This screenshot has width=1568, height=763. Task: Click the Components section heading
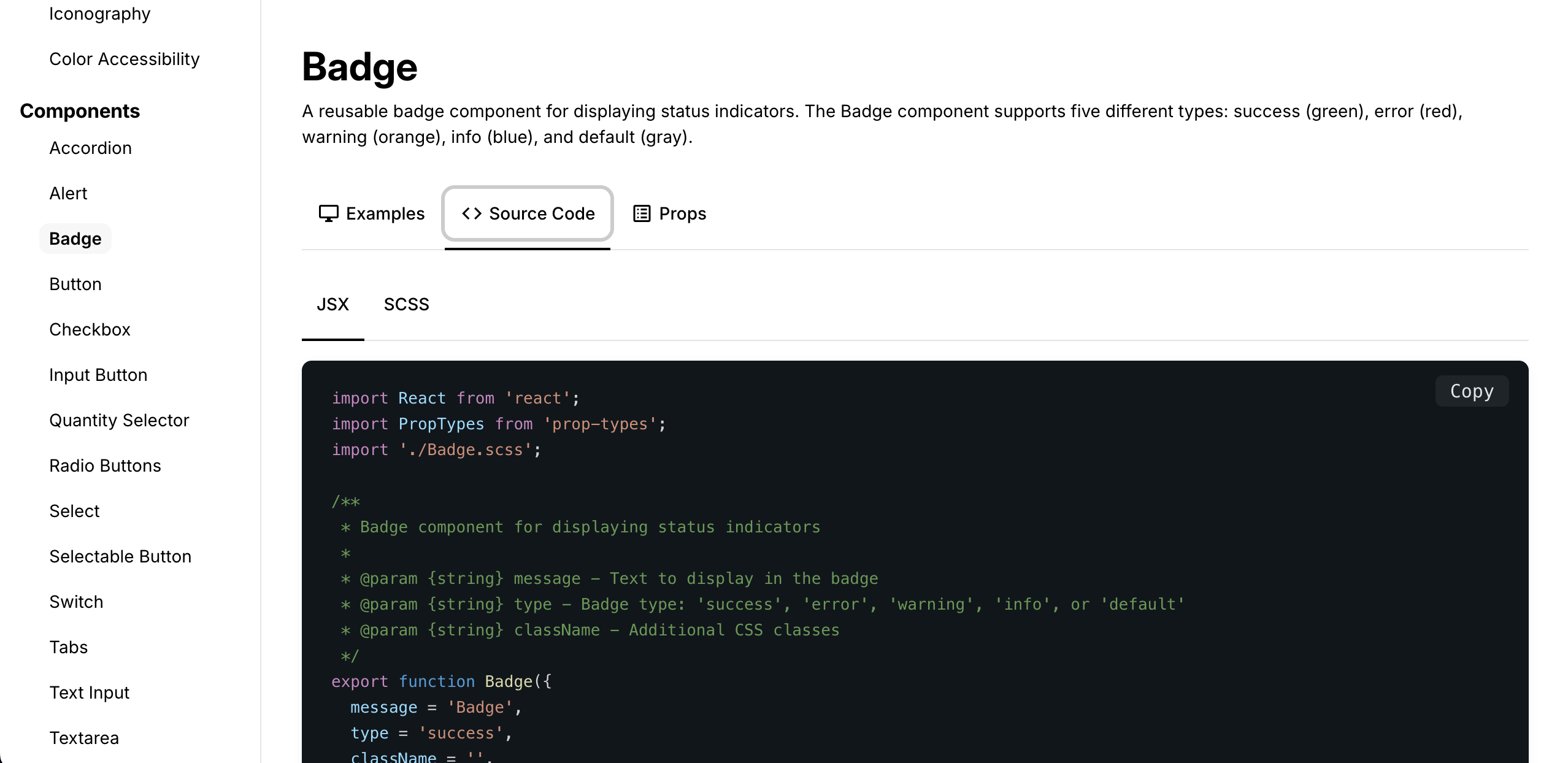(80, 111)
